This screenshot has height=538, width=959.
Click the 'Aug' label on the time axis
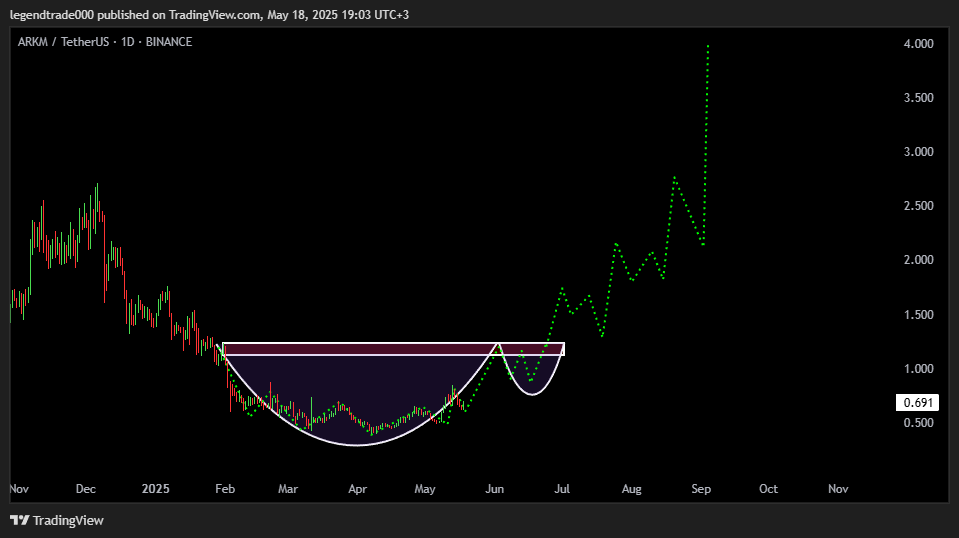coord(632,488)
